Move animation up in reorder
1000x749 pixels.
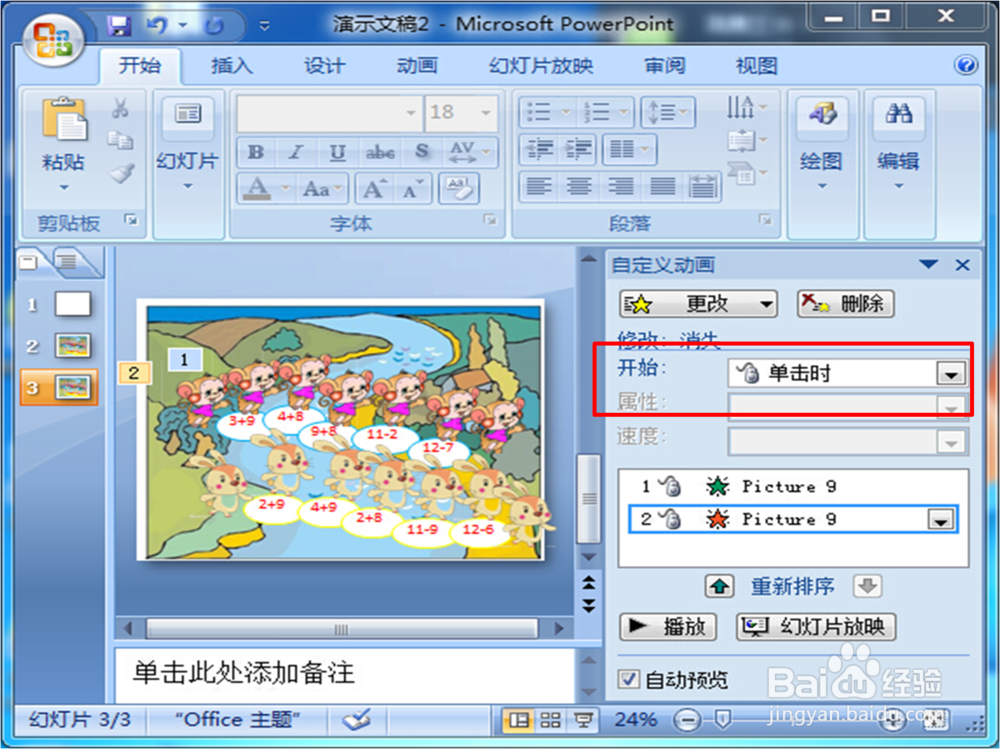pos(719,586)
